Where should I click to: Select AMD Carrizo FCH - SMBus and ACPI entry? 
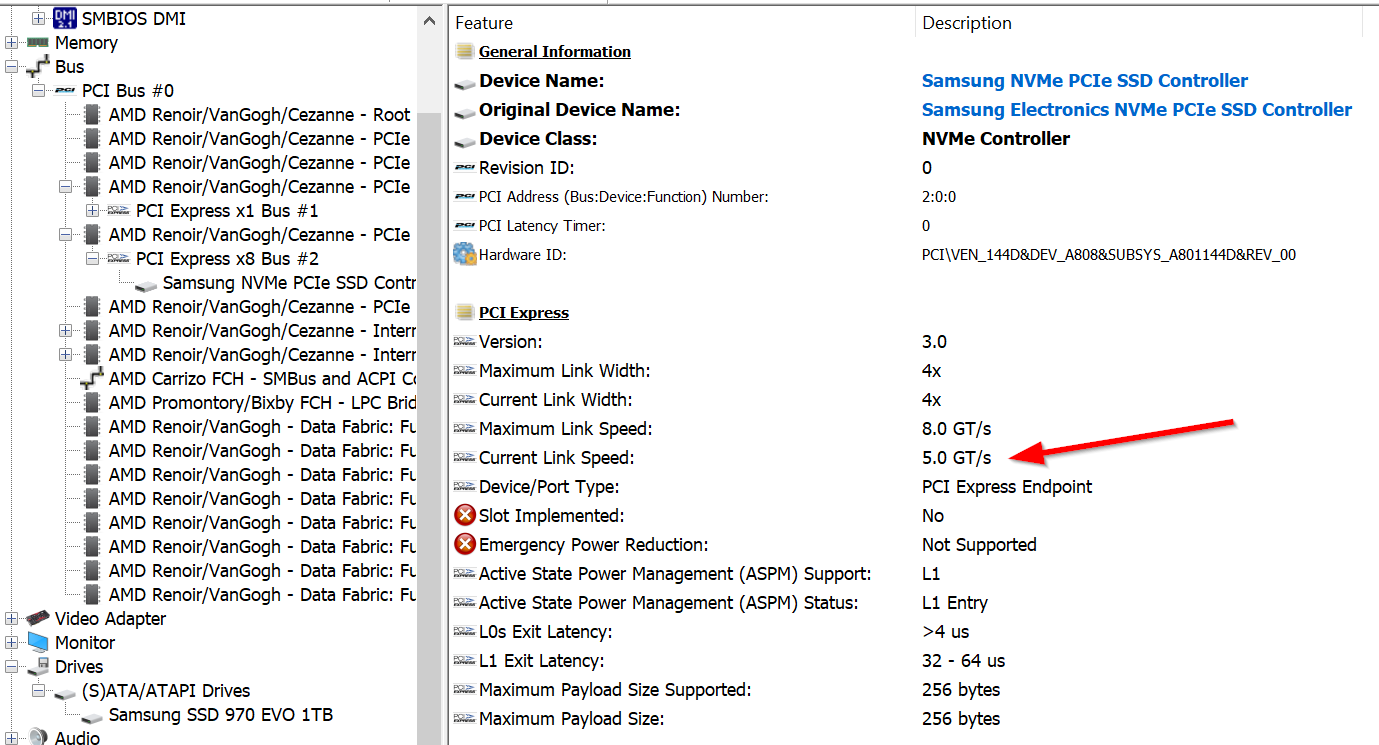pos(262,379)
